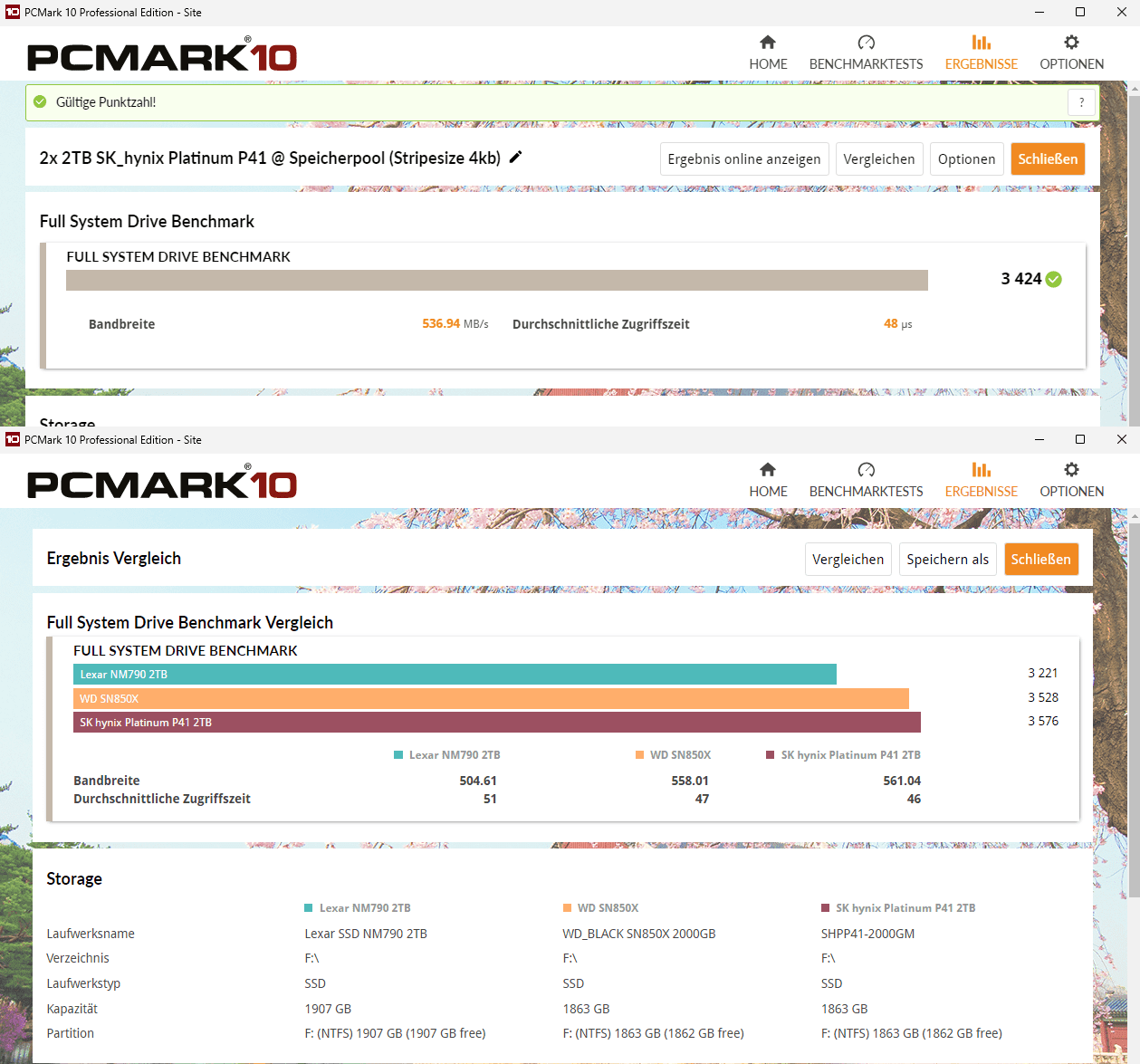Screen dimensions: 1140x1064
Task: Open Optionen gear icon in upper window
Action: [1072, 42]
